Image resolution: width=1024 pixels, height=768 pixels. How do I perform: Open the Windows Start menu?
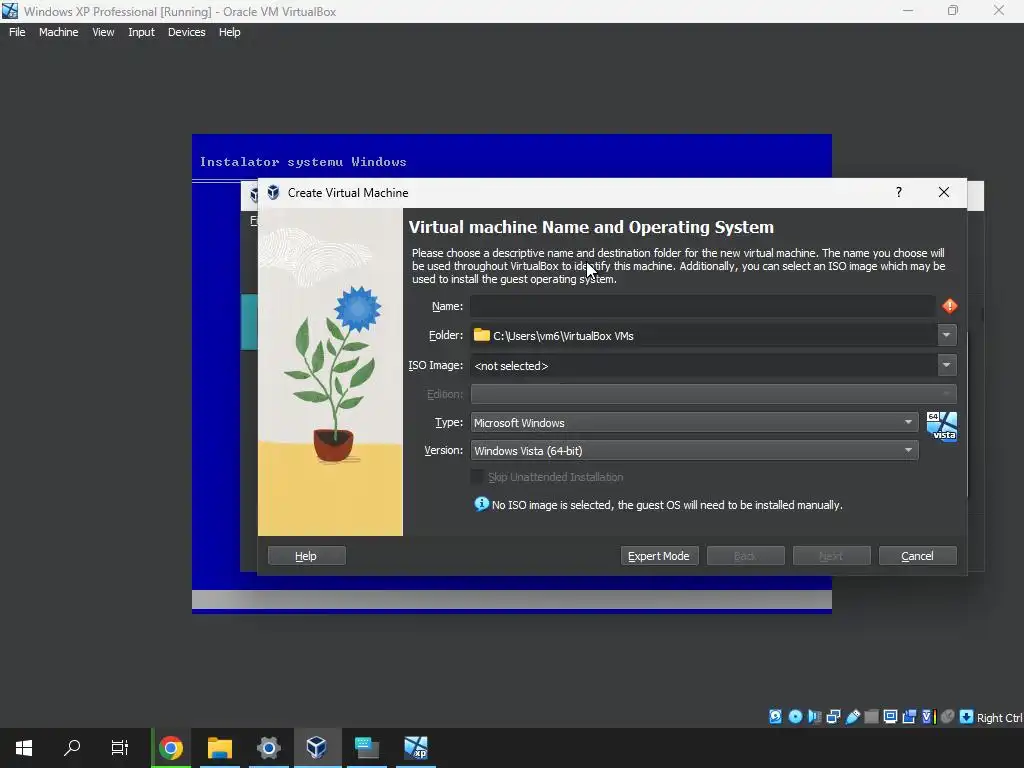pyautogui.click(x=24, y=748)
